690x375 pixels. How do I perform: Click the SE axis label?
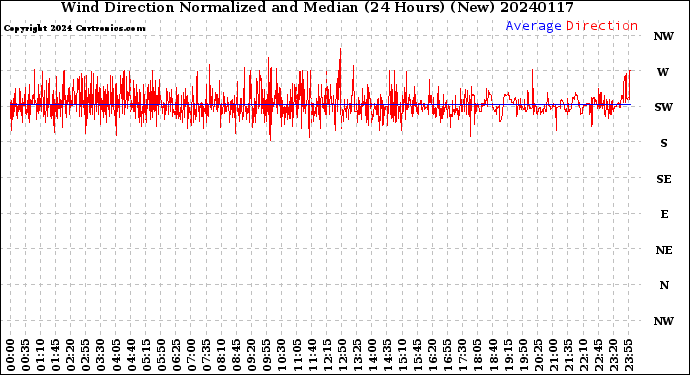664,179
